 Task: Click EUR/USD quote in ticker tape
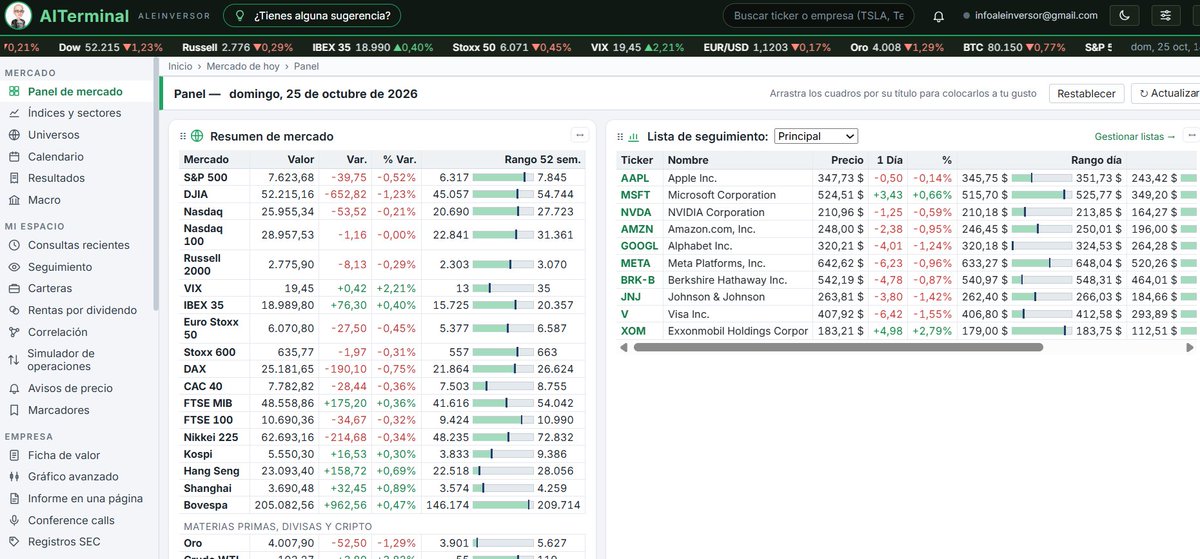(x=767, y=47)
